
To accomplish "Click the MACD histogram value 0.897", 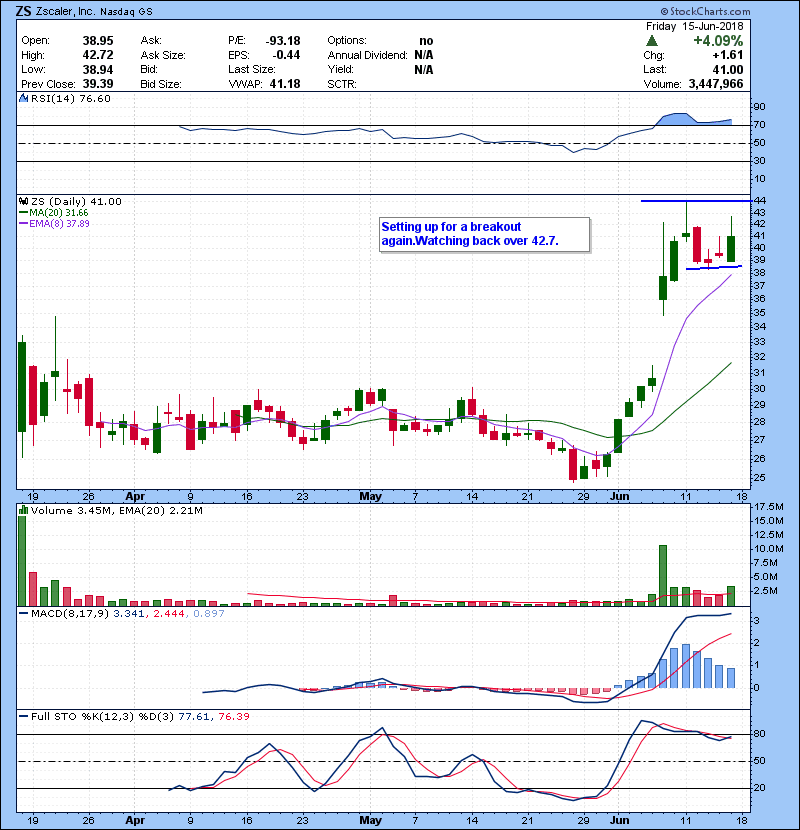I will [x=209, y=614].
